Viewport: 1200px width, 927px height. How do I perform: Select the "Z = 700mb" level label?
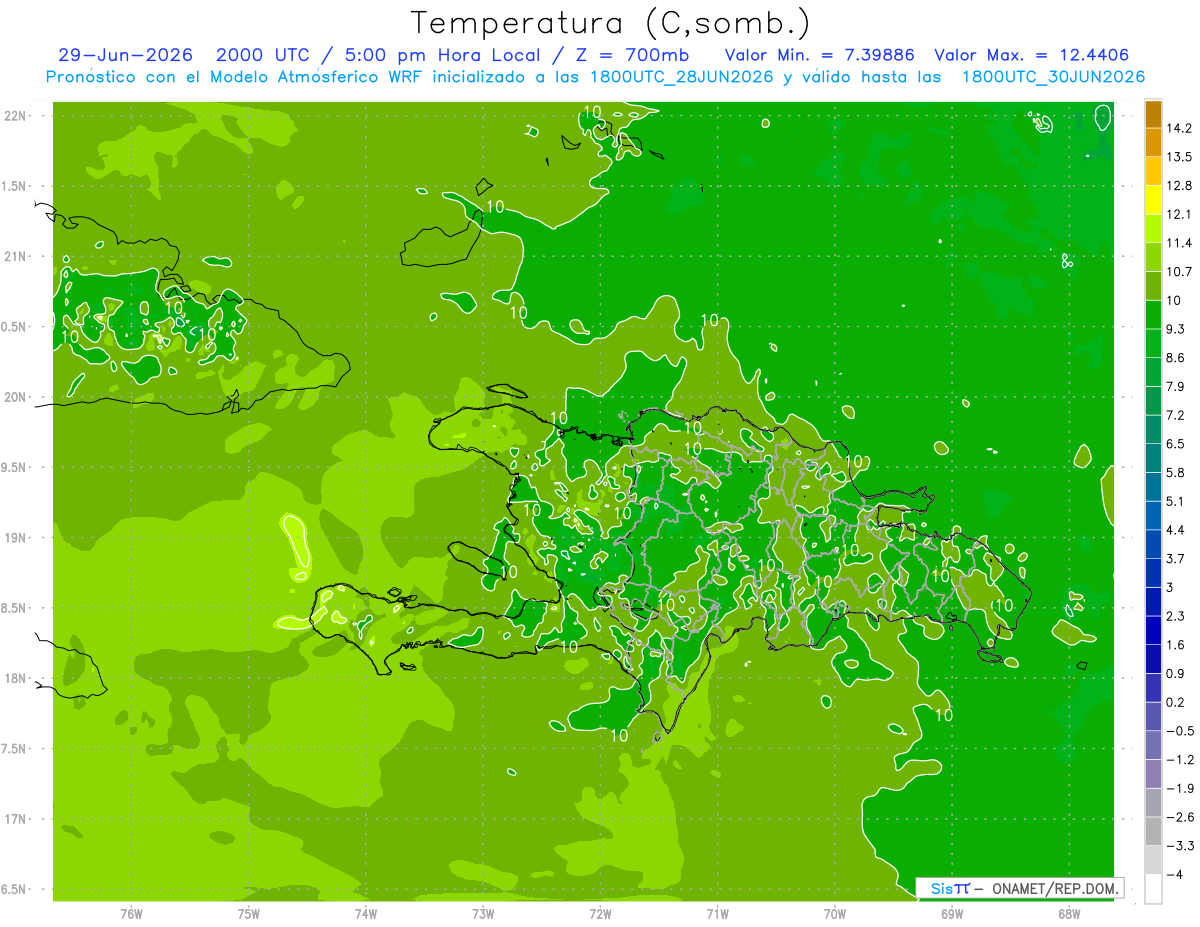point(631,55)
